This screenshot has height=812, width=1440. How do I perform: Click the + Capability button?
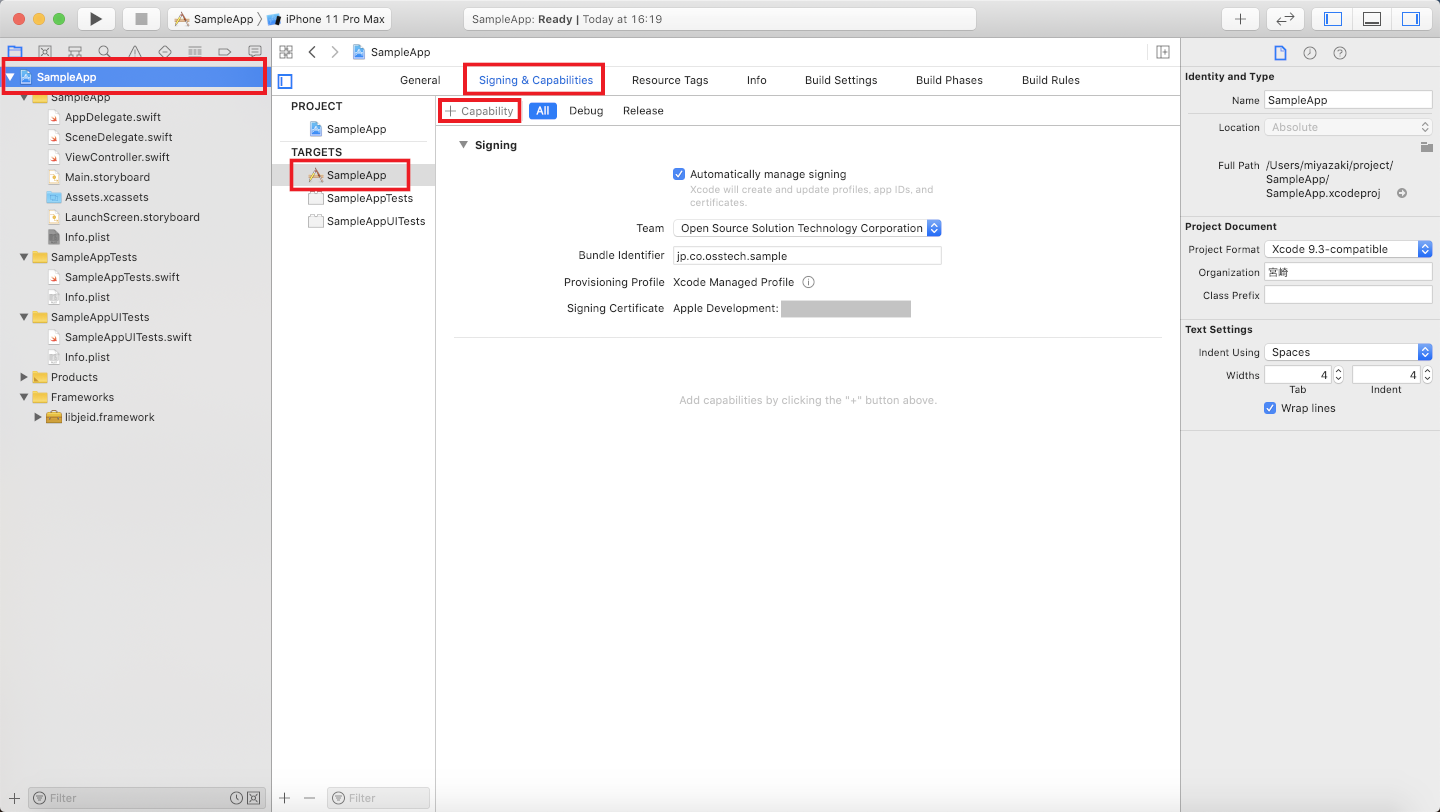click(x=480, y=111)
